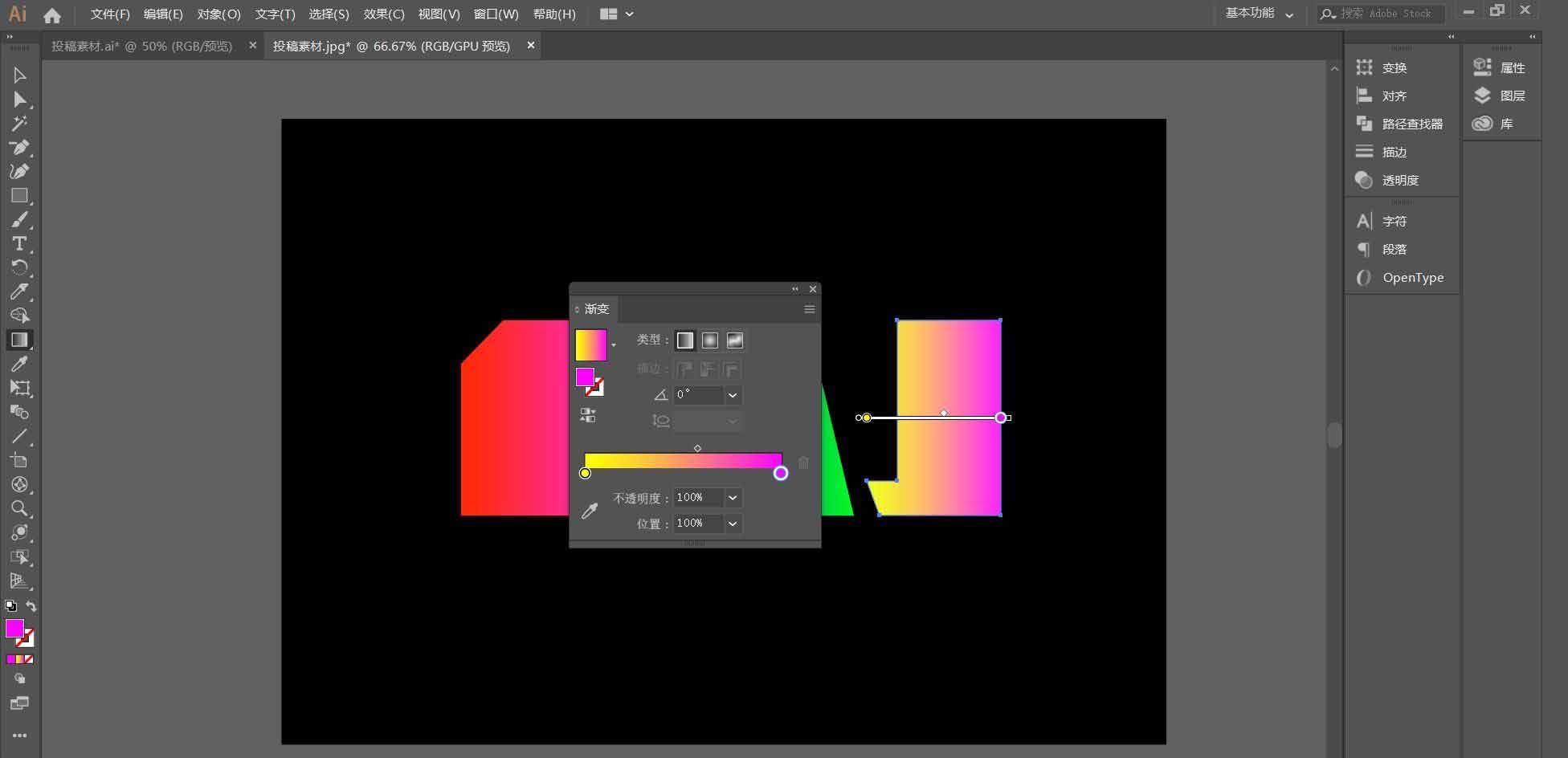This screenshot has height=758, width=1568.
Task: Select the Eyedropper tool in left toolbar
Action: [19, 364]
